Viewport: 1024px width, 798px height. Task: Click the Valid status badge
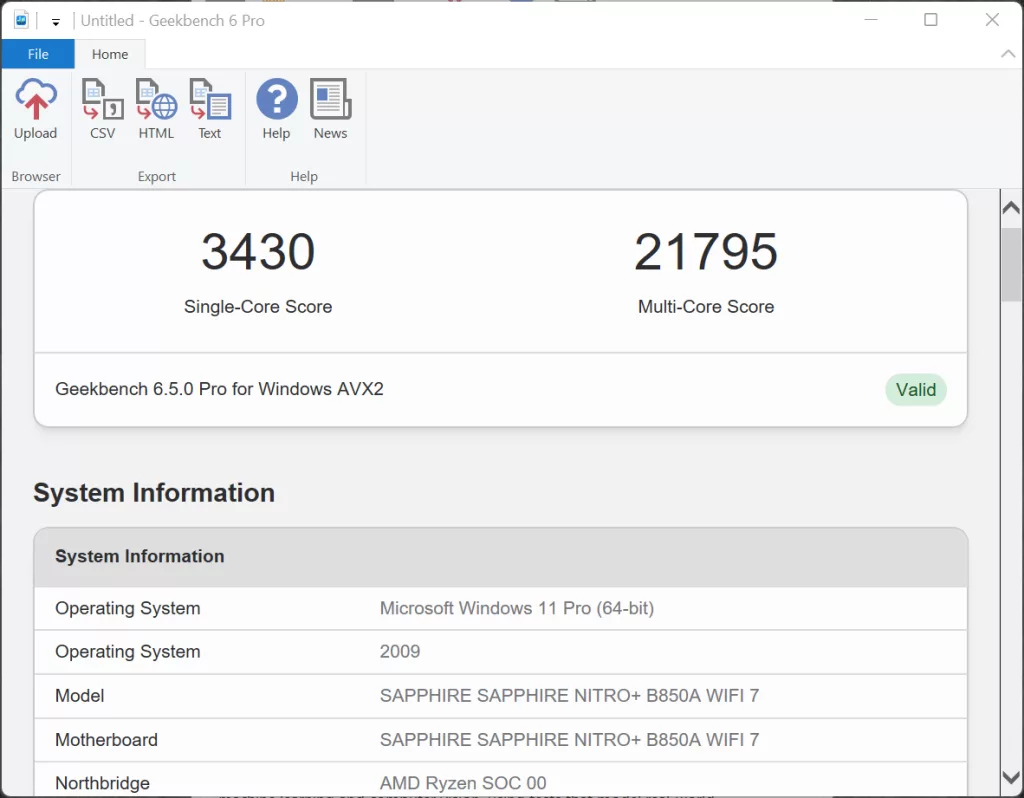[916, 390]
